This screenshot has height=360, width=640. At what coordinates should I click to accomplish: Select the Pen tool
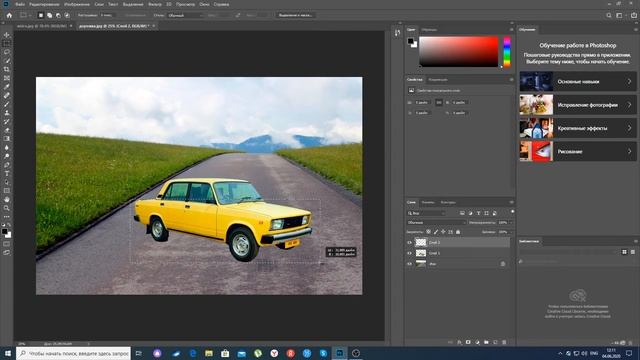(7, 165)
